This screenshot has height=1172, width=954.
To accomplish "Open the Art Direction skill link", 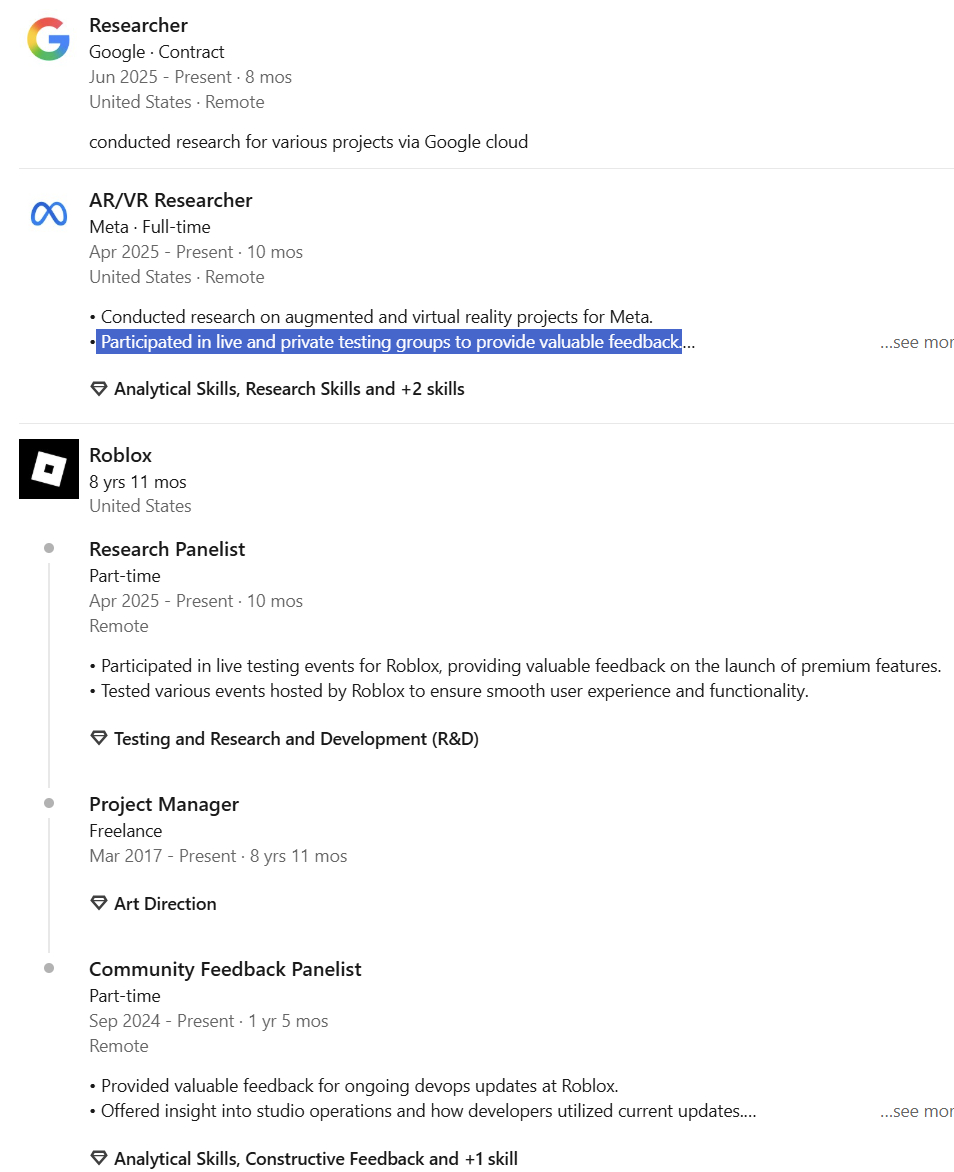I will 165,904.
